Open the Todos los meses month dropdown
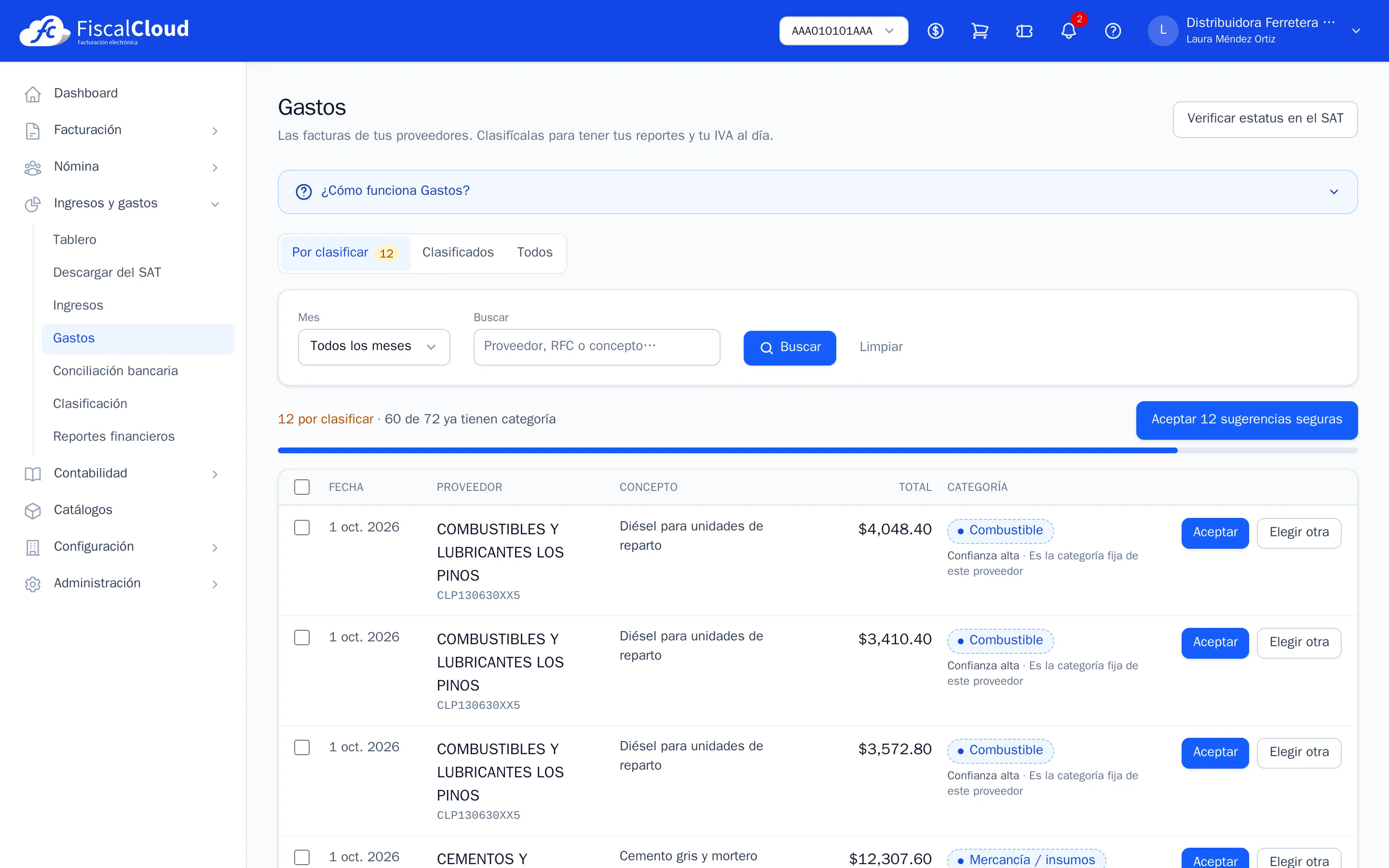Viewport: 1389px width, 868px height. point(374,347)
